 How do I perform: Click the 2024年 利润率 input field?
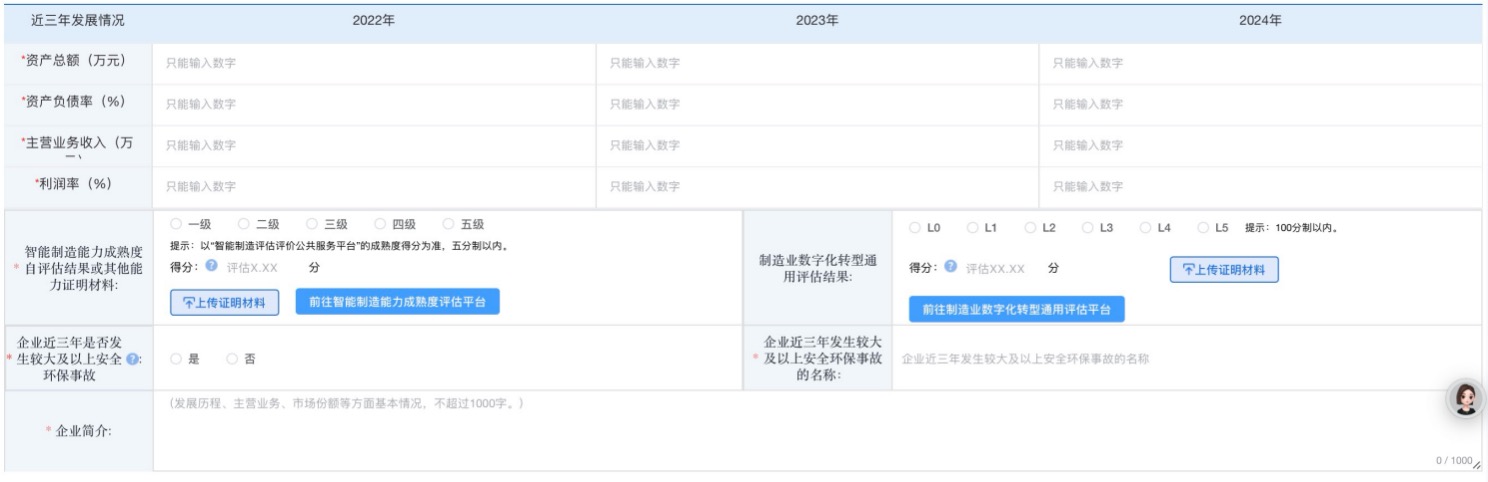pyautogui.click(x=1260, y=187)
